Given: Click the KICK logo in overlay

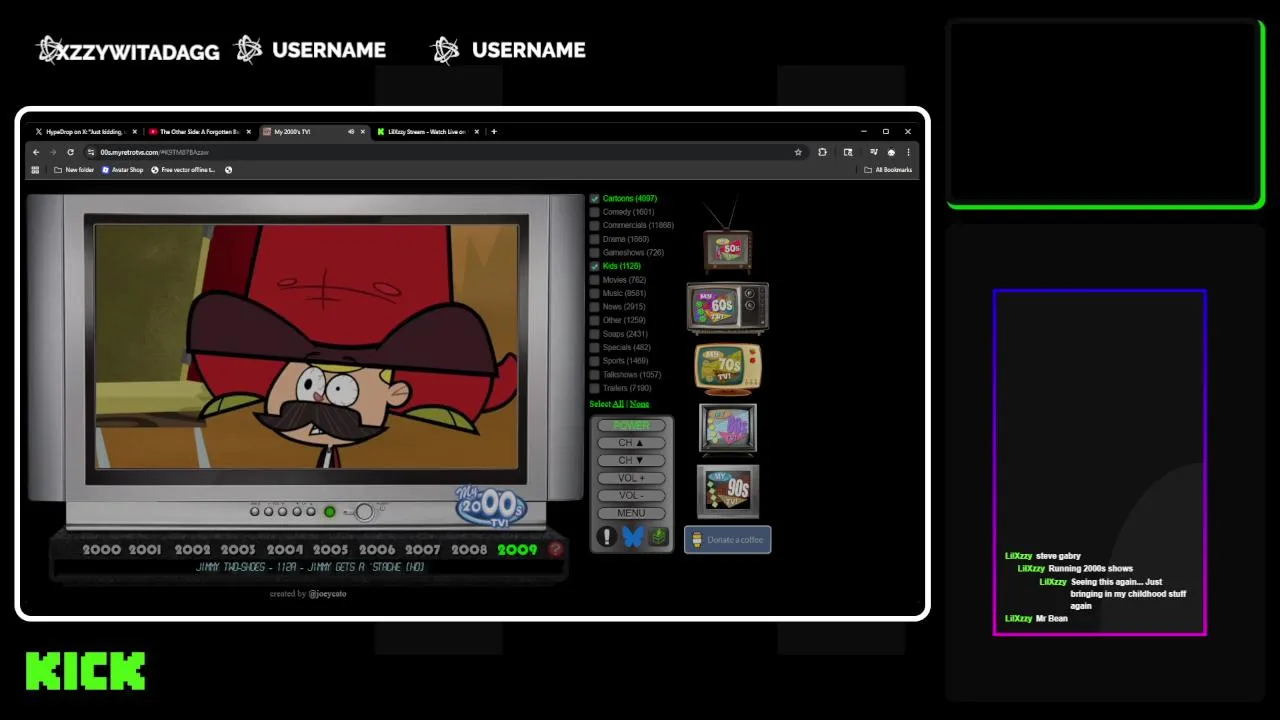Looking at the screenshot, I should click(86, 671).
